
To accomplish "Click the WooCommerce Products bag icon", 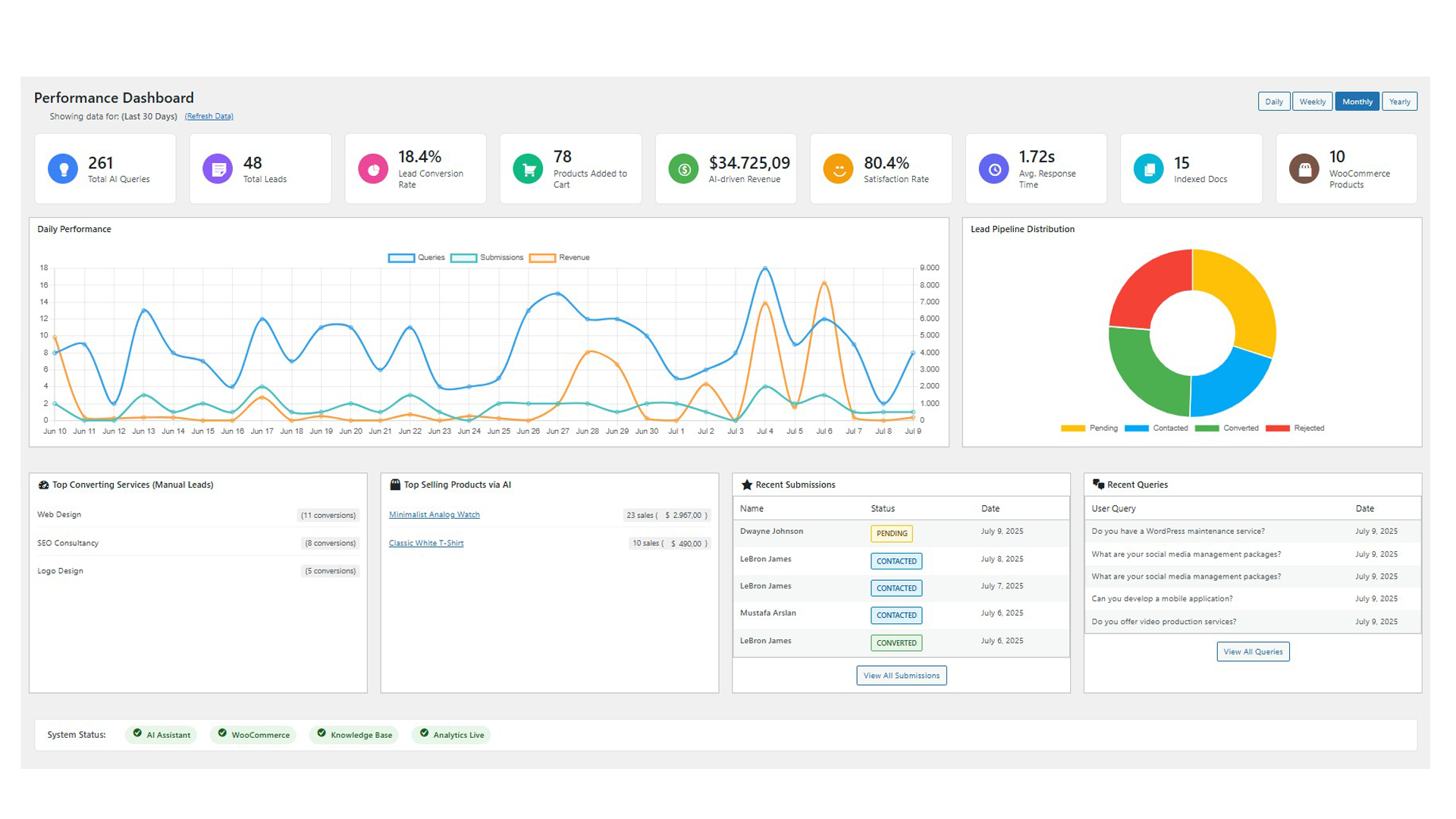I will 1304,168.
